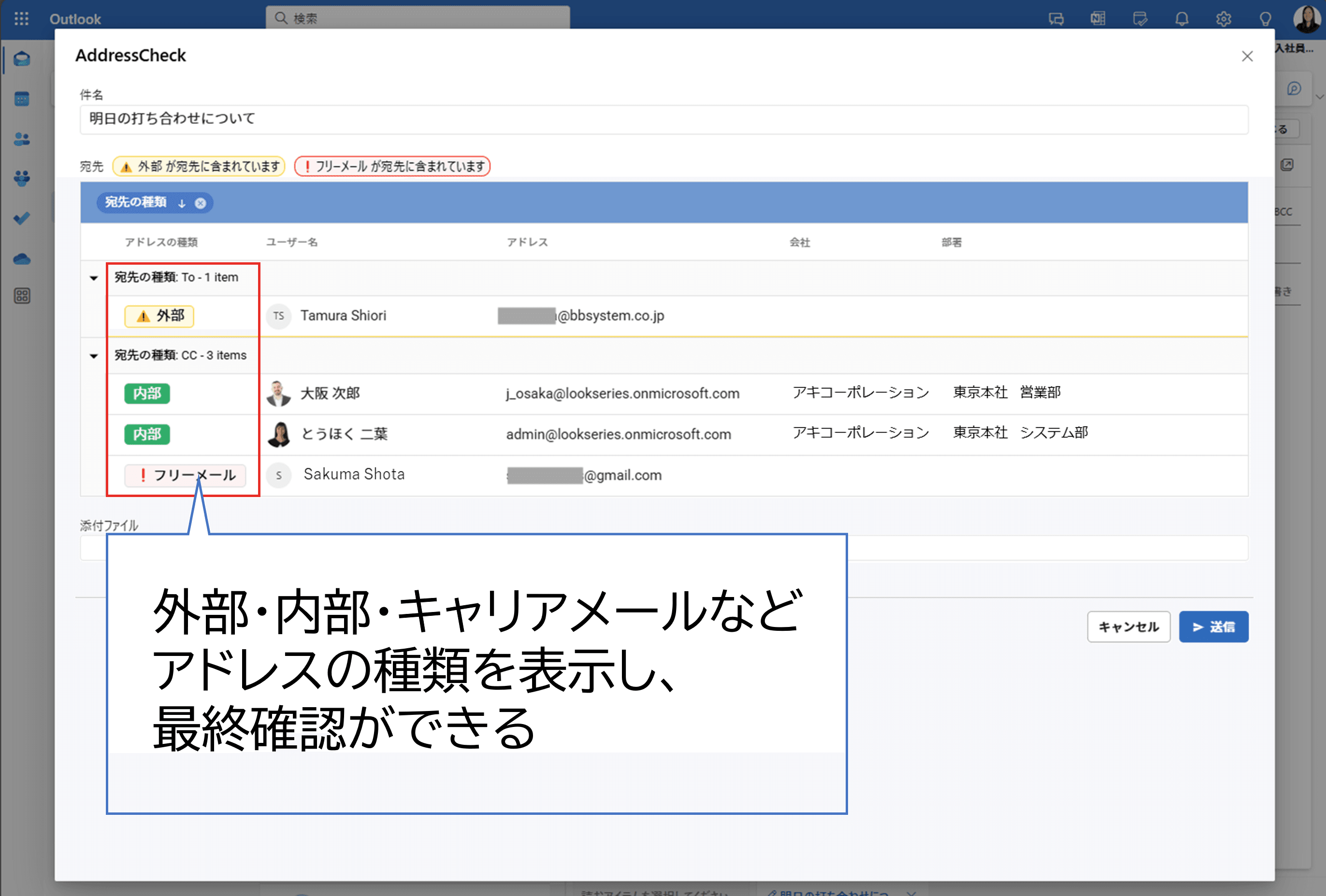The width and height of the screenshot is (1326, 896).
Task: Open Outlook settings gear
Action: pyautogui.click(x=1224, y=18)
